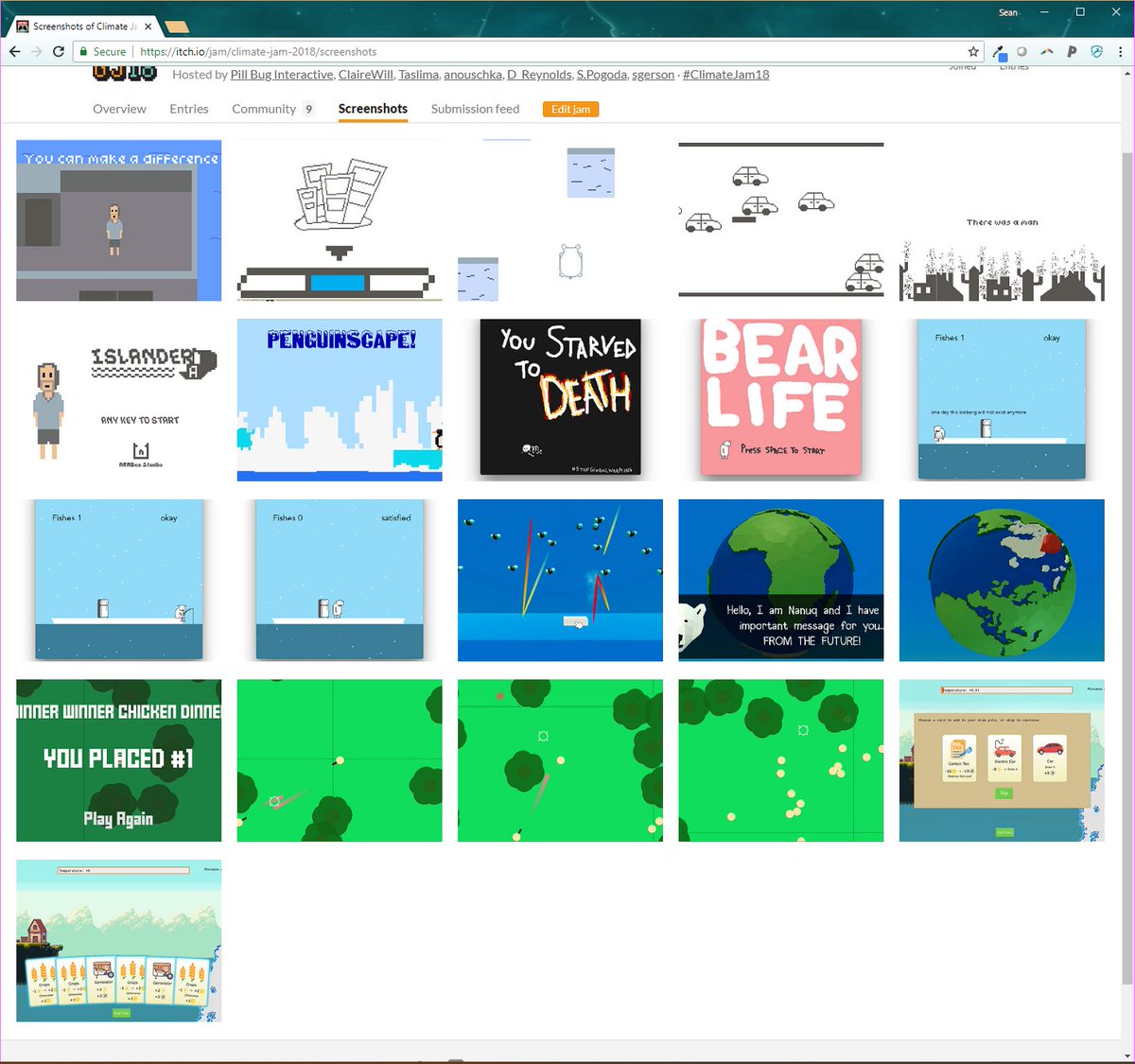Image resolution: width=1135 pixels, height=1064 pixels.
Task: Bookmark this page with the star icon
Action: [x=973, y=51]
